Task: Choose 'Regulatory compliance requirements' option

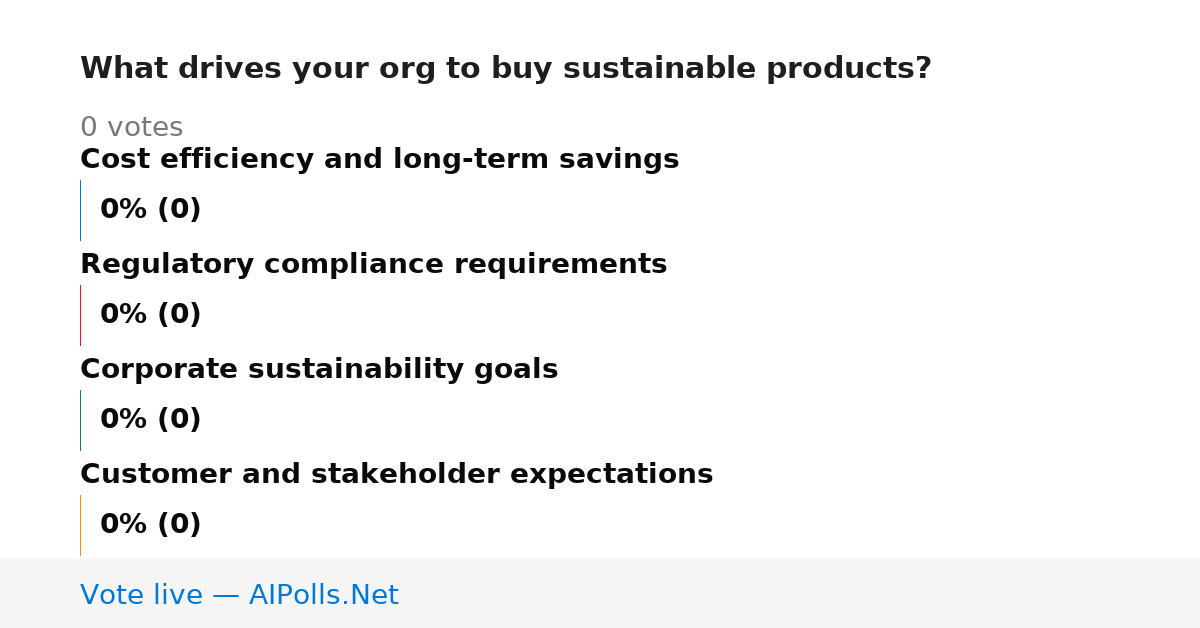Action: (373, 265)
